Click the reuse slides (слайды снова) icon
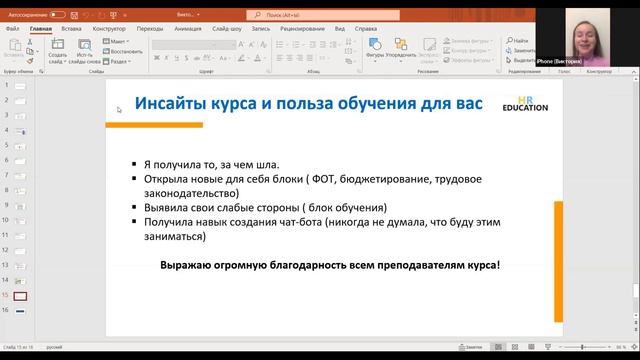The width and height of the screenshot is (640, 360). 84,44
